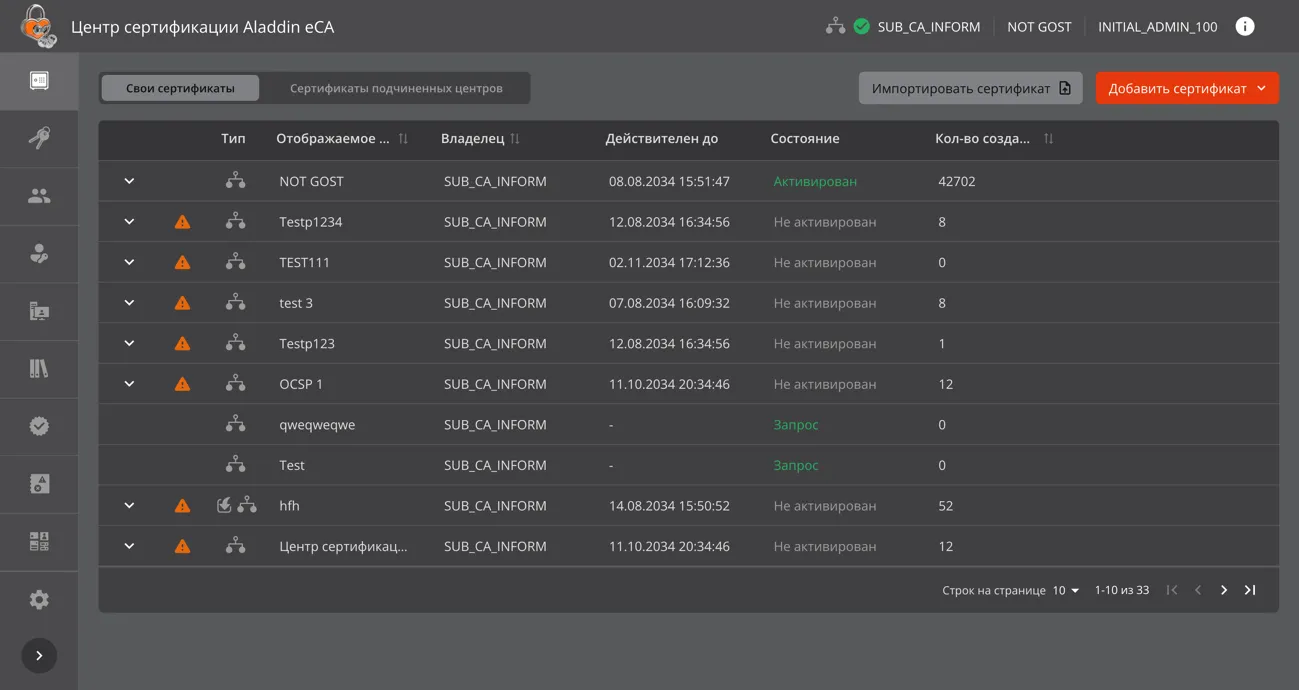Click the warning icon on OCSP 1 row
The image size is (1299, 690).
click(182, 384)
